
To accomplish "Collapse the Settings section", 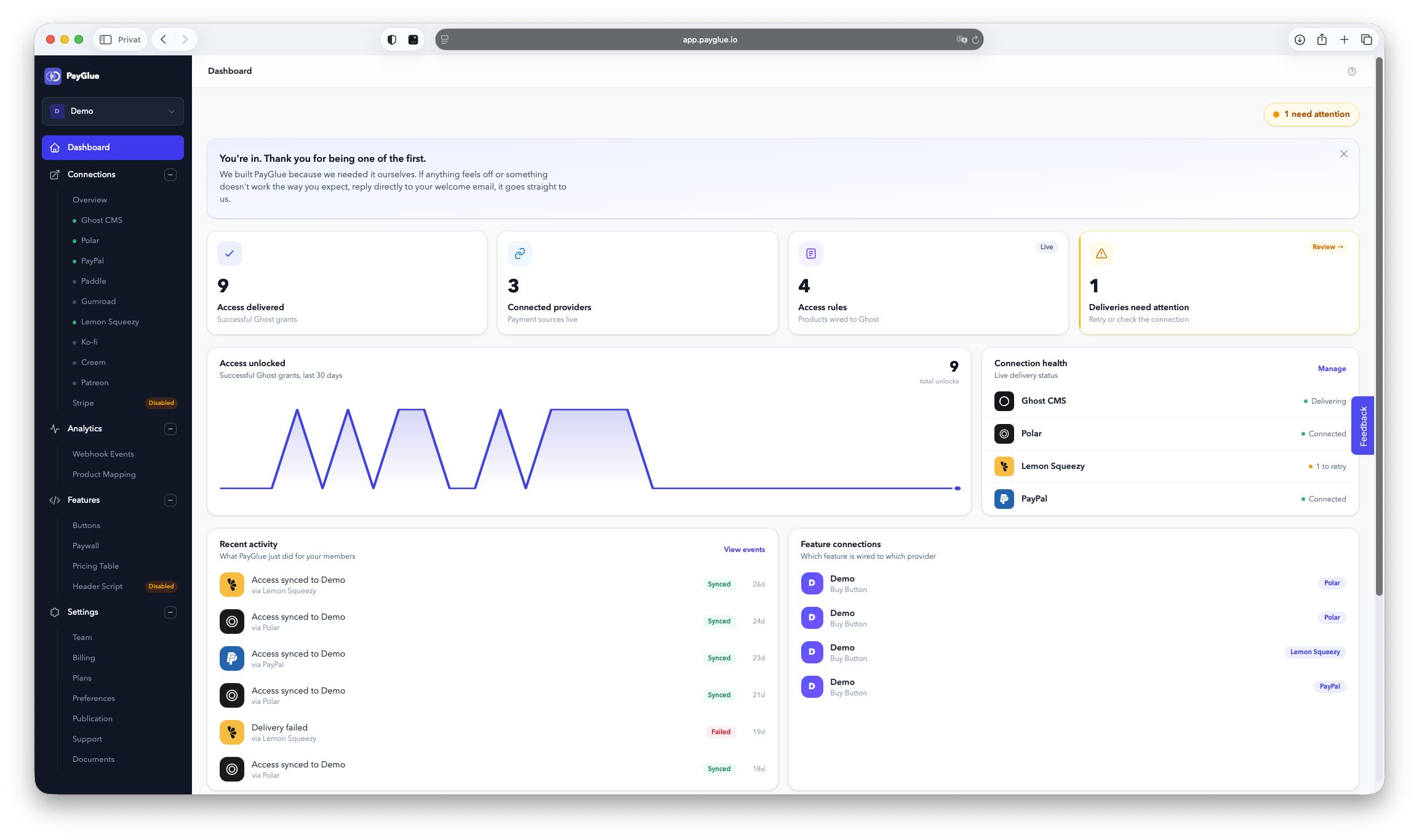I will click(x=171, y=612).
